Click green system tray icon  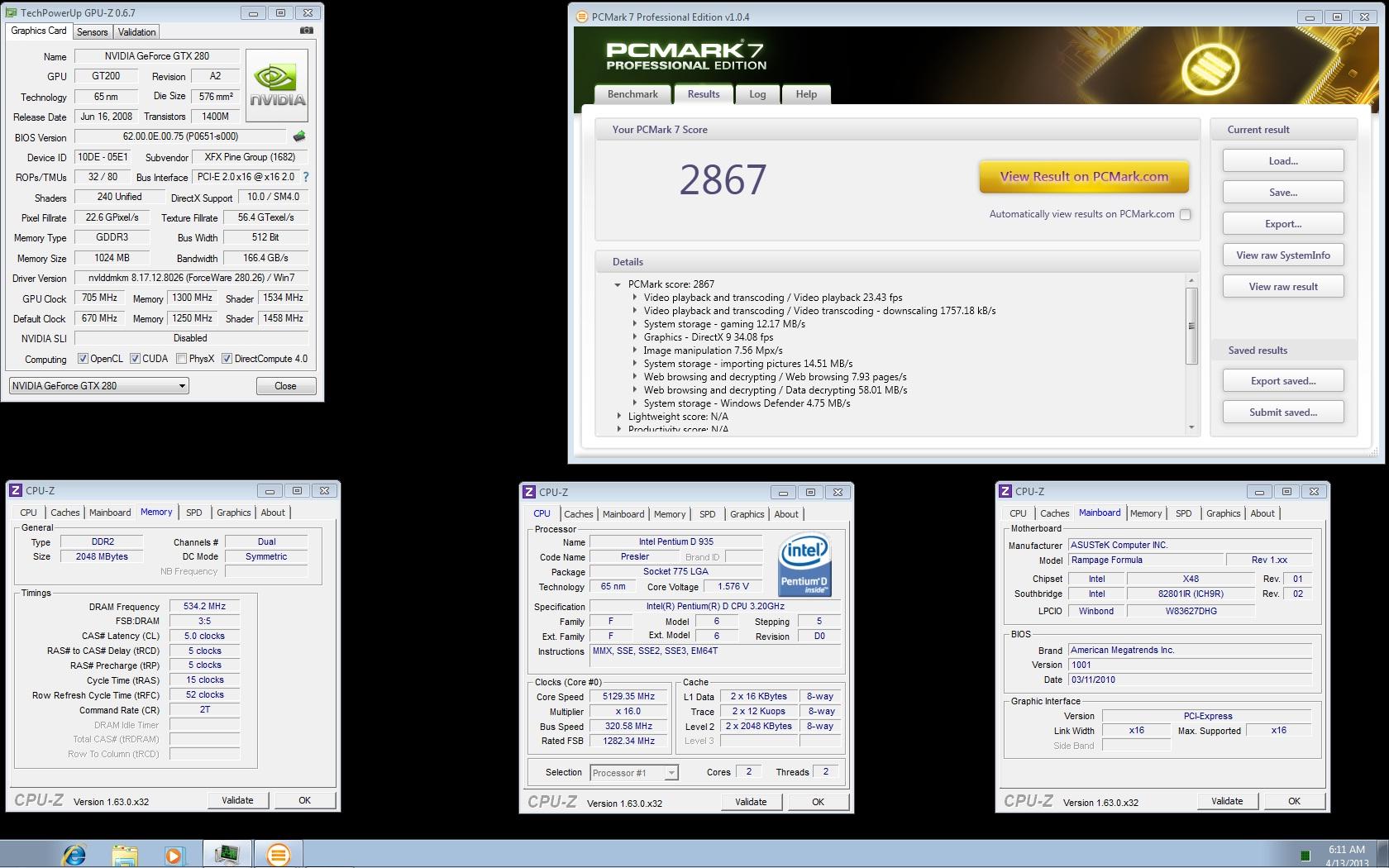point(1305,856)
